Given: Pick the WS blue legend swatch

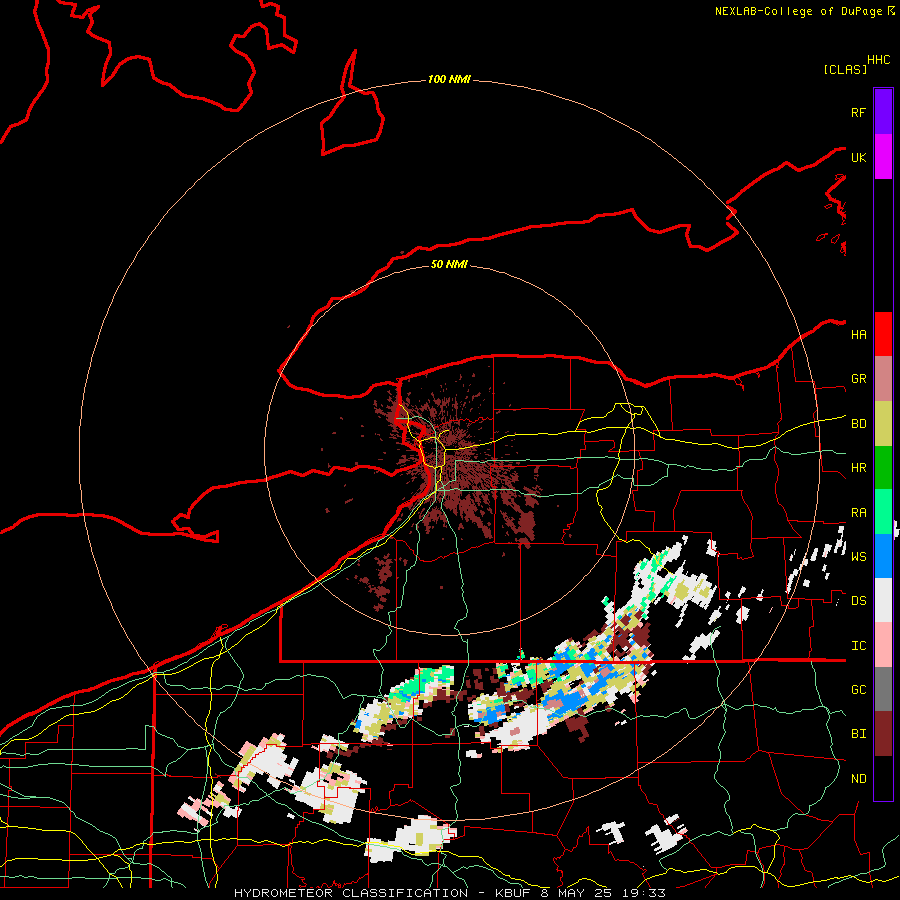Looking at the screenshot, I should pyautogui.click(x=883, y=556).
